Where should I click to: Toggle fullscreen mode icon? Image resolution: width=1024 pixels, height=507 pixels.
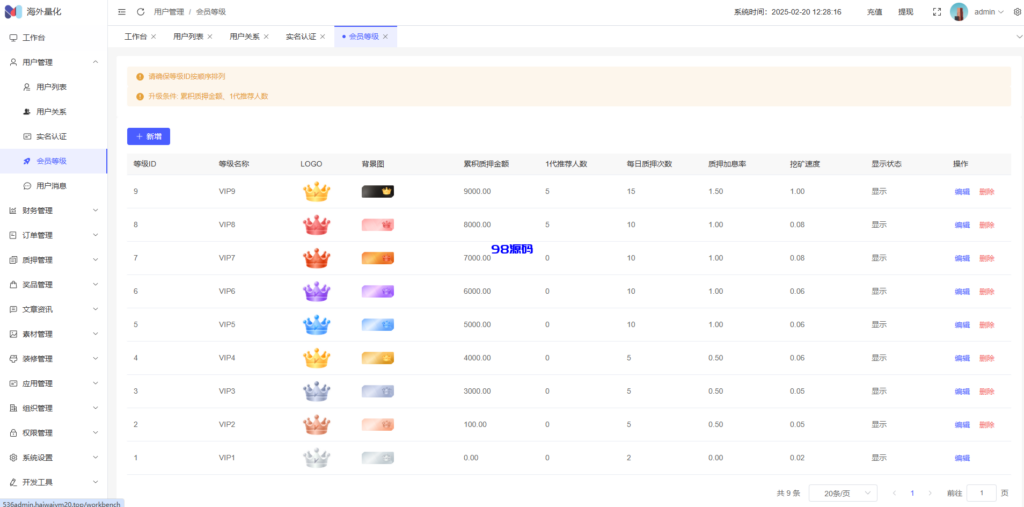tap(936, 12)
